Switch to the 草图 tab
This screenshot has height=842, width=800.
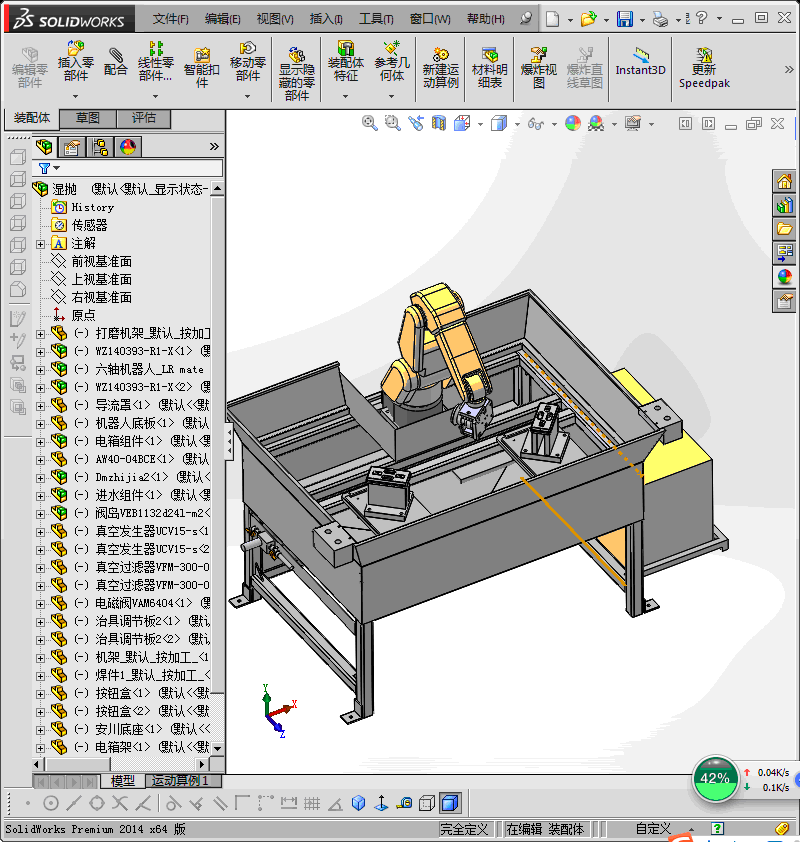[87, 118]
